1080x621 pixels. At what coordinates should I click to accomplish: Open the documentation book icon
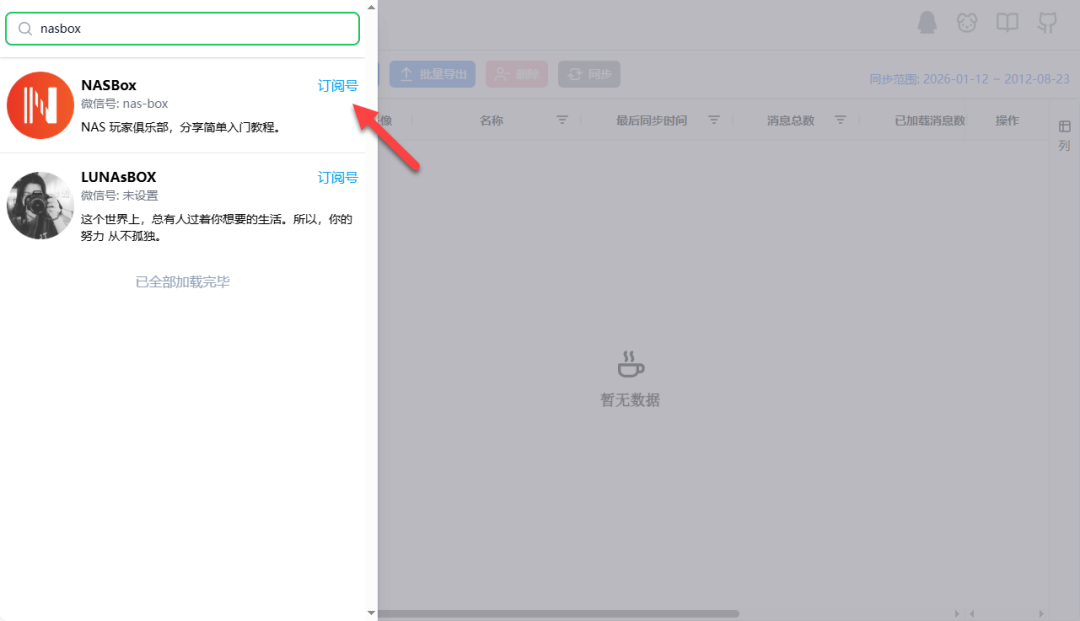click(x=1007, y=22)
